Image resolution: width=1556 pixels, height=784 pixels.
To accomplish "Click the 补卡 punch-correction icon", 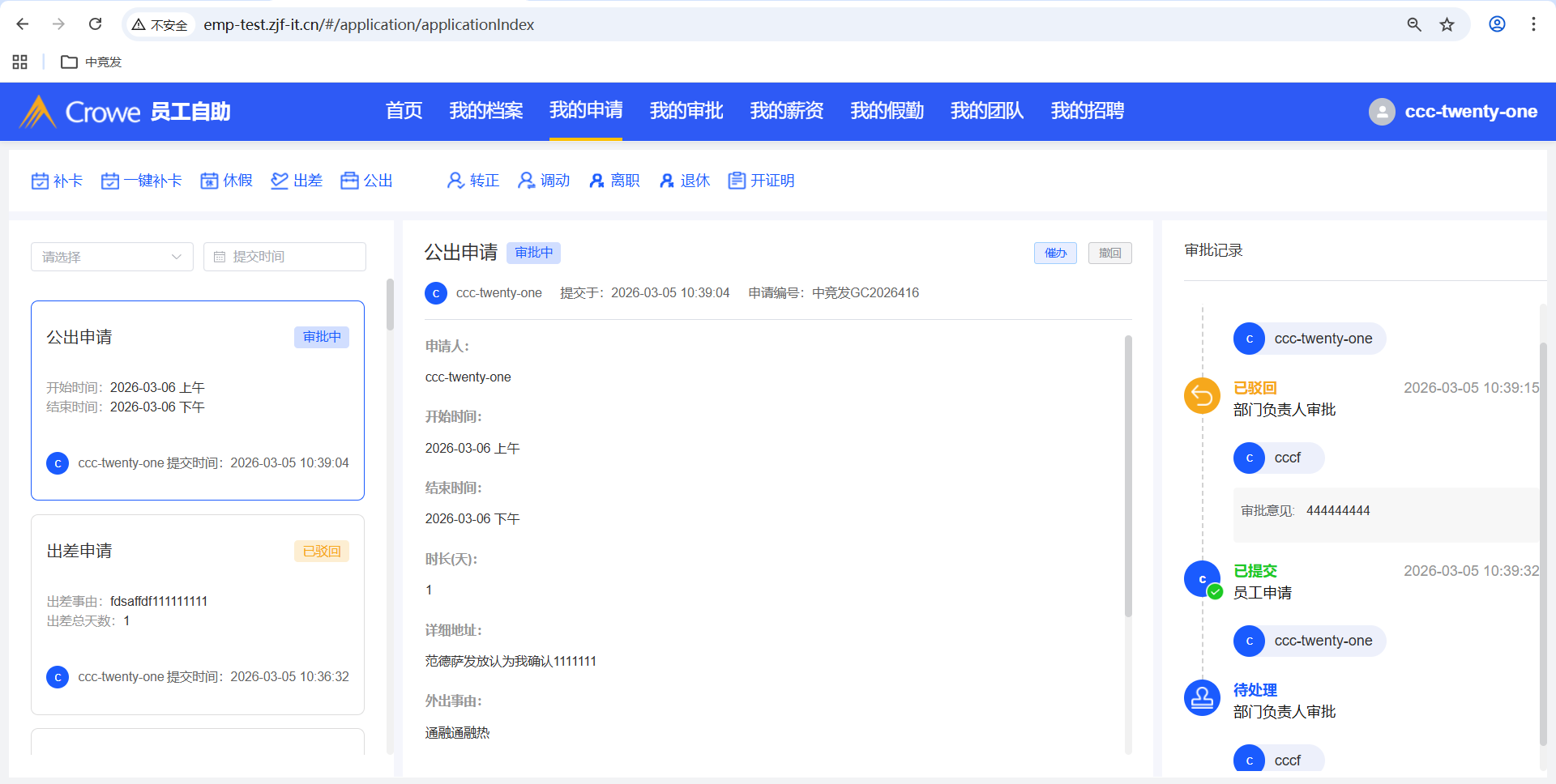I will coord(40,181).
